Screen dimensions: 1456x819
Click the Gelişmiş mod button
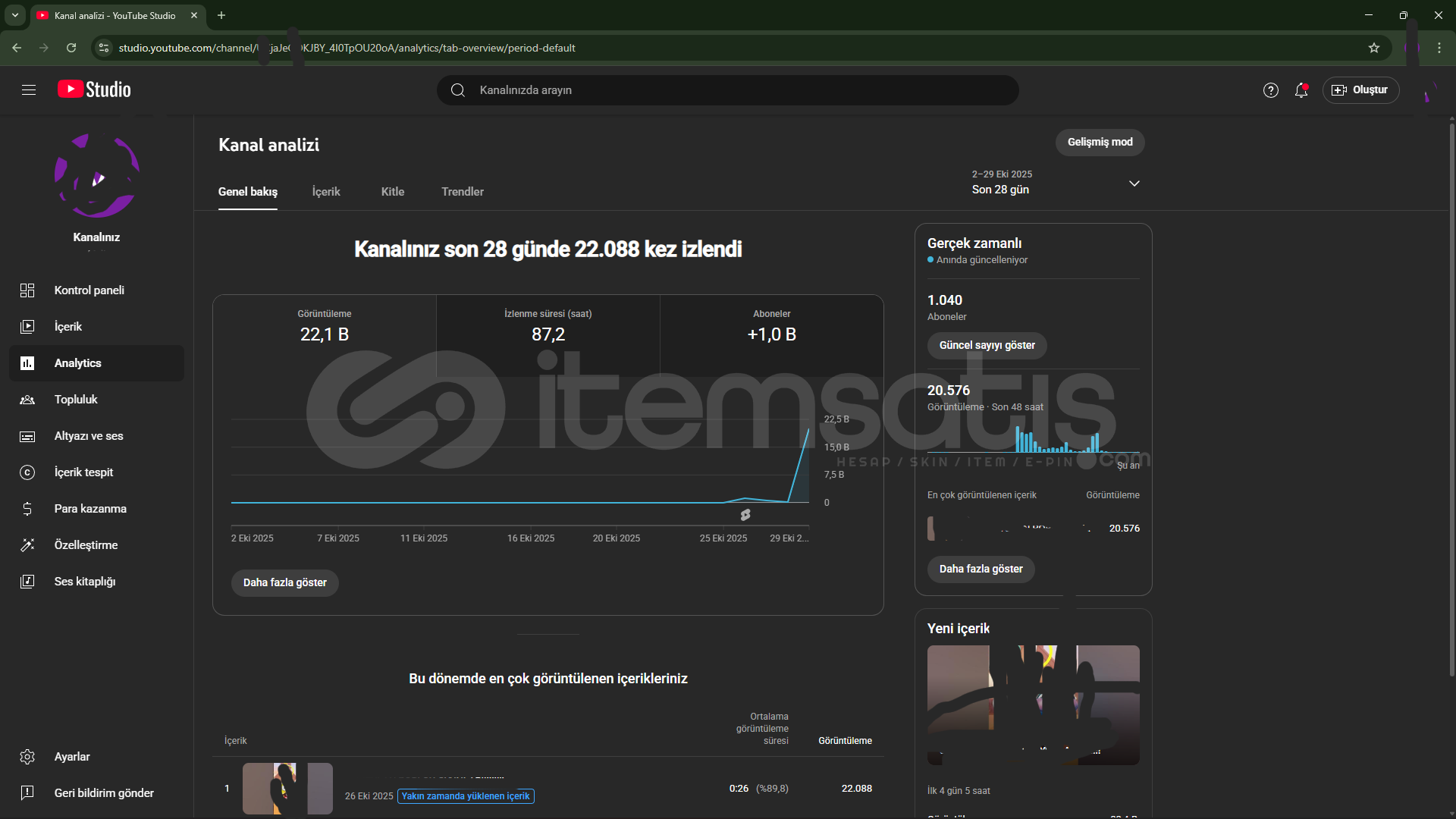[1100, 143]
